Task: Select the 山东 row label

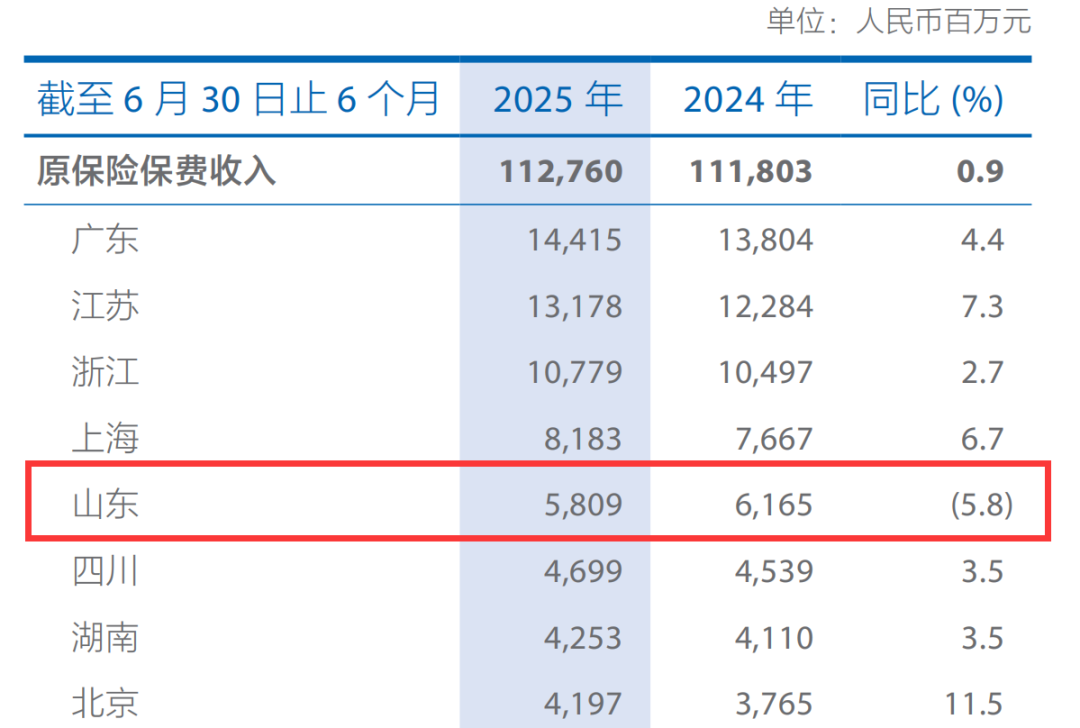Action: pyautogui.click(x=105, y=504)
